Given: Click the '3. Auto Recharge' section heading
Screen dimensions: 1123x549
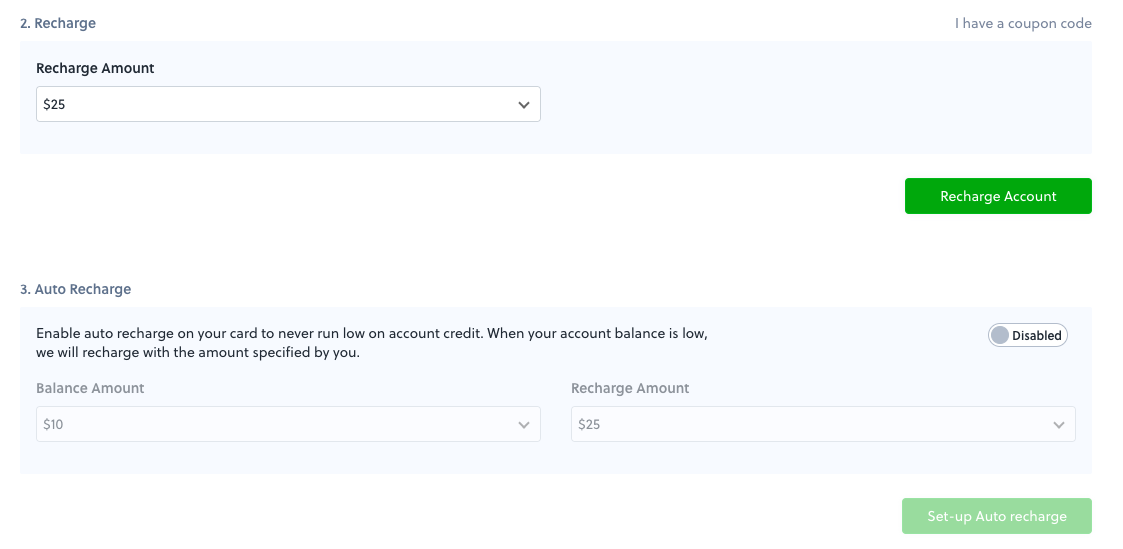Looking at the screenshot, I should point(75,290).
